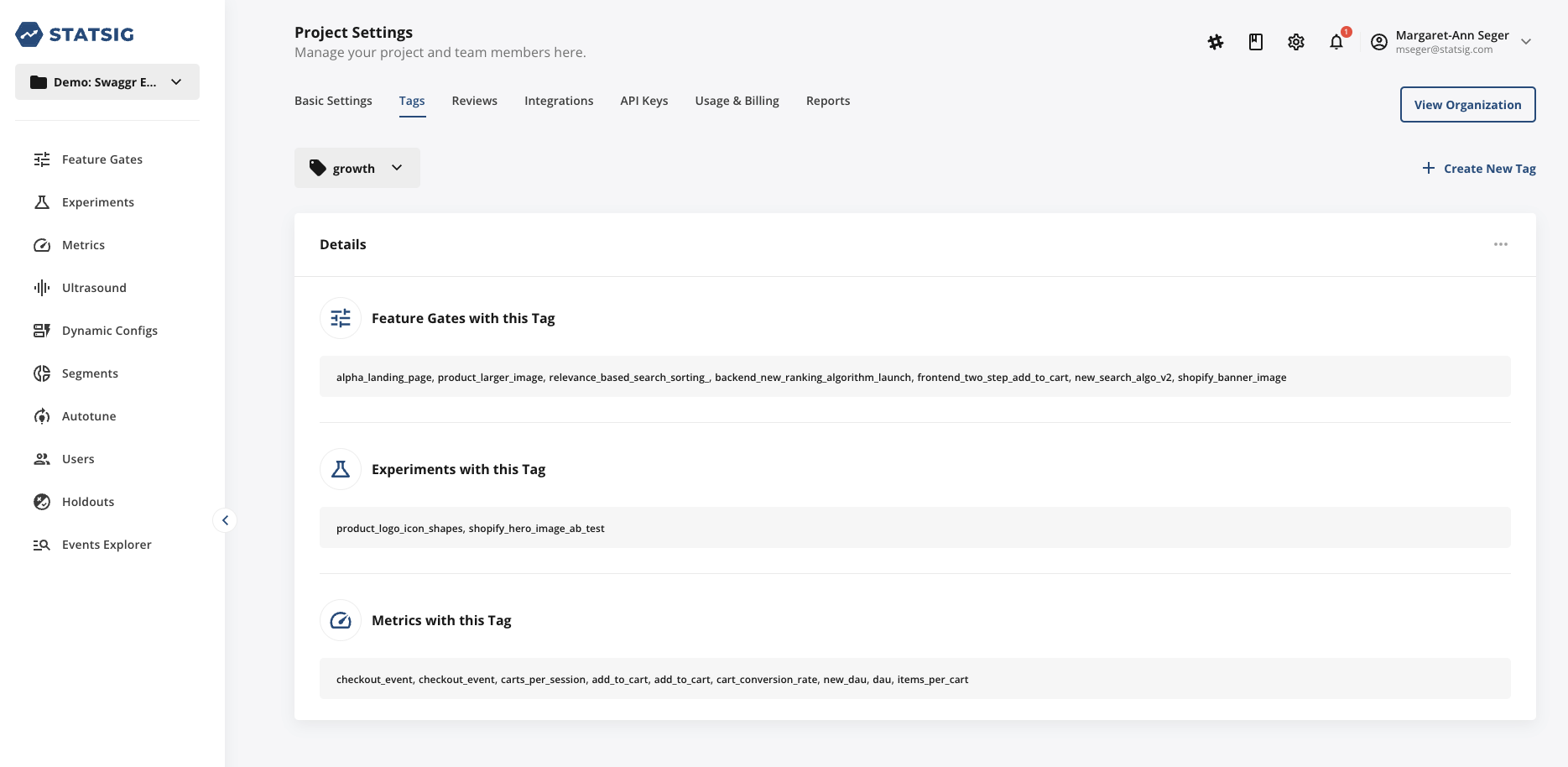
Task: Open the Reviews tab
Action: coord(474,100)
